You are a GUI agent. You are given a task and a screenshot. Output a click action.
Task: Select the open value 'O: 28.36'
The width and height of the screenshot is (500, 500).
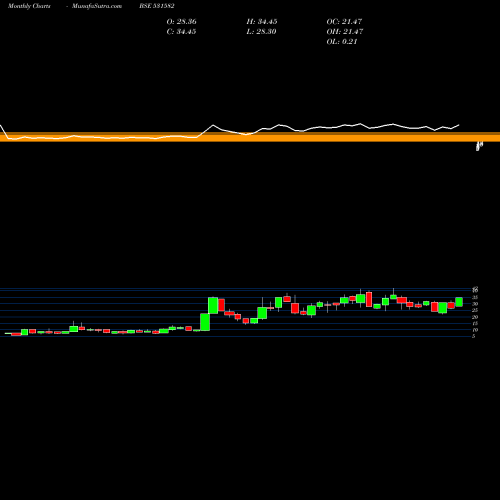tap(181, 22)
